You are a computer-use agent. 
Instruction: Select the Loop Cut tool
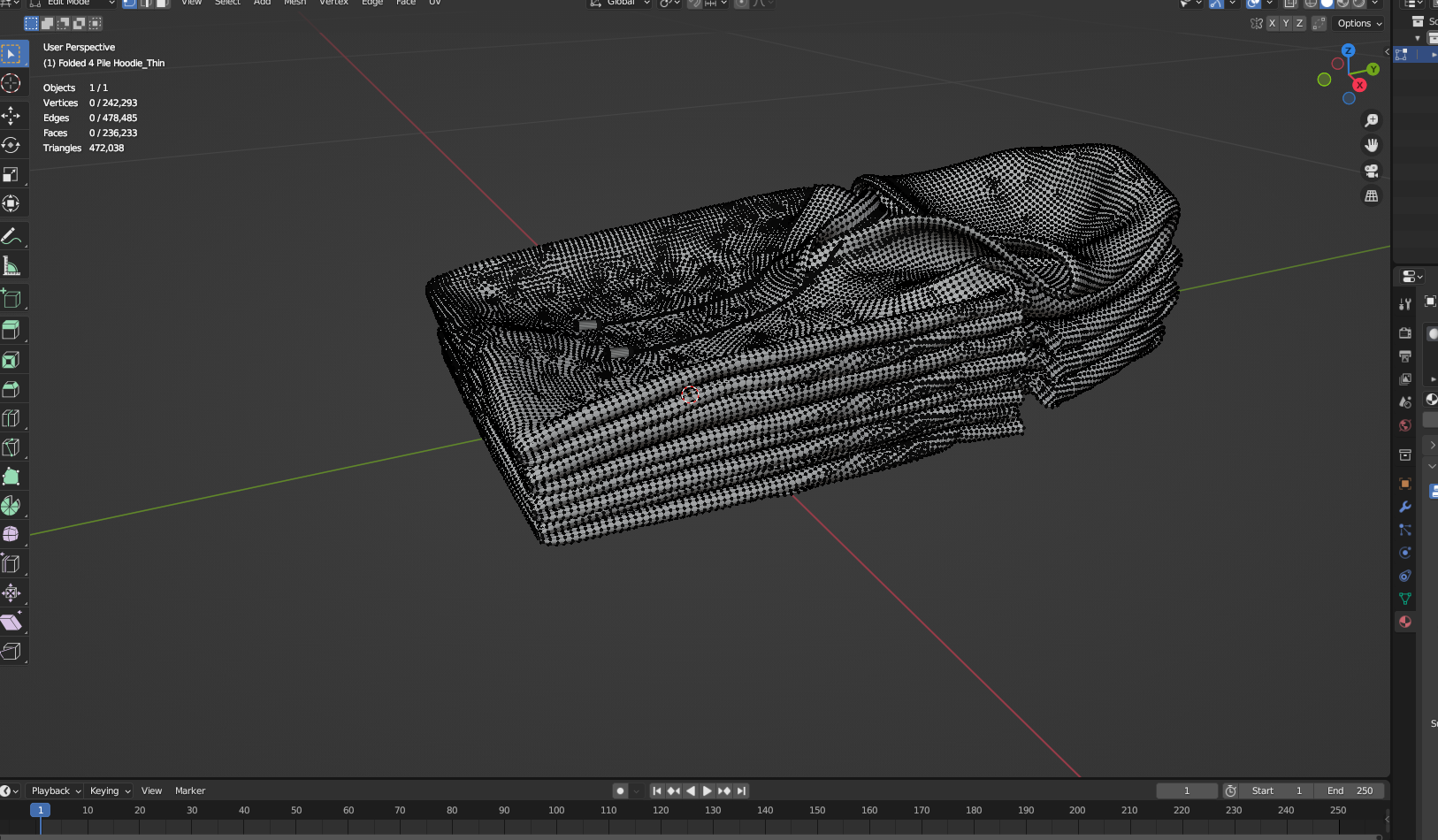(x=11, y=417)
